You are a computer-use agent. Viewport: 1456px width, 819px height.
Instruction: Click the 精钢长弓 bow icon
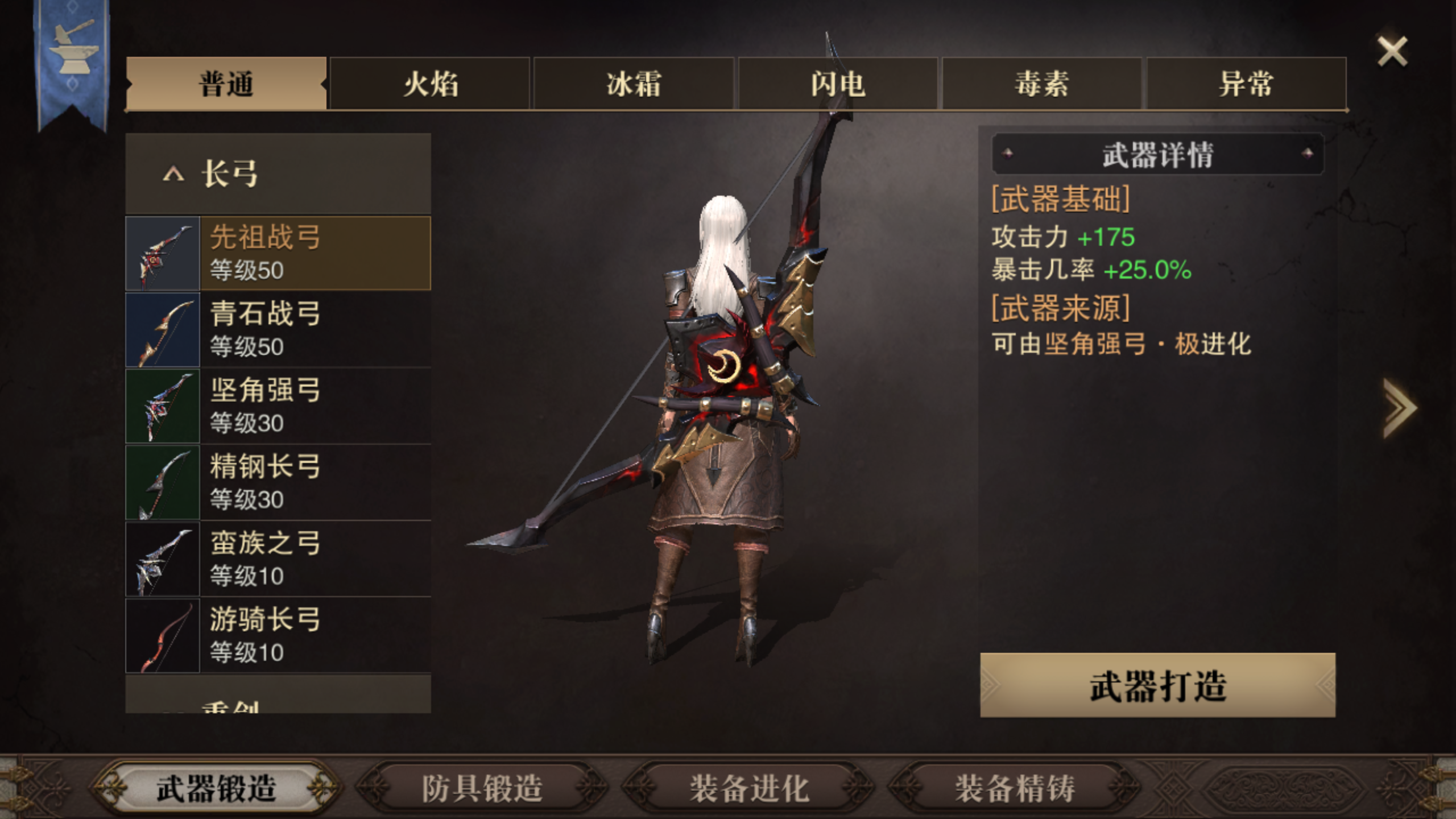[x=163, y=482]
